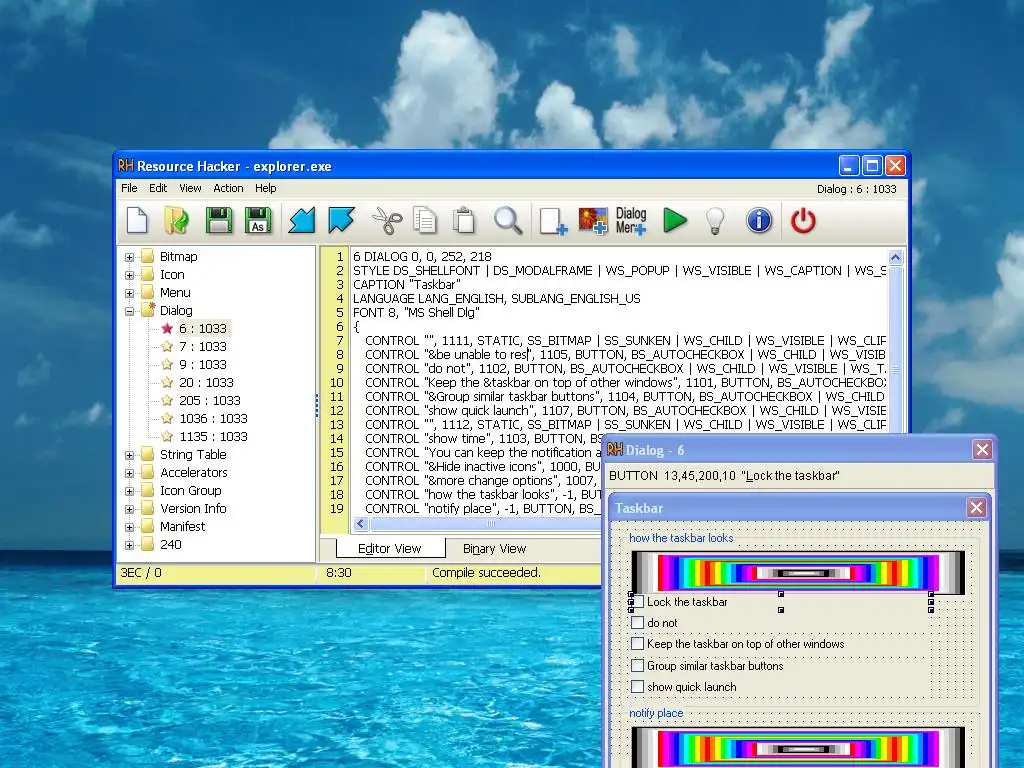Image resolution: width=1024 pixels, height=768 pixels.
Task: Expand the Icon Group node
Action: coord(129,491)
